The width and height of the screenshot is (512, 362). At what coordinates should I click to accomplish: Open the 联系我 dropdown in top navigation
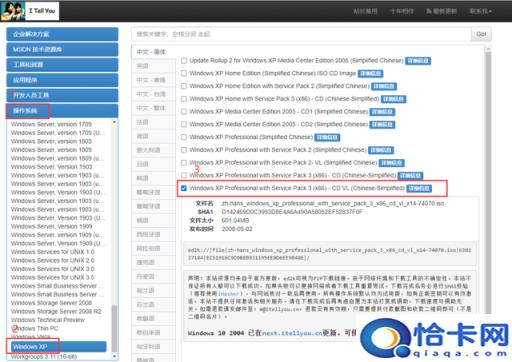(480, 11)
